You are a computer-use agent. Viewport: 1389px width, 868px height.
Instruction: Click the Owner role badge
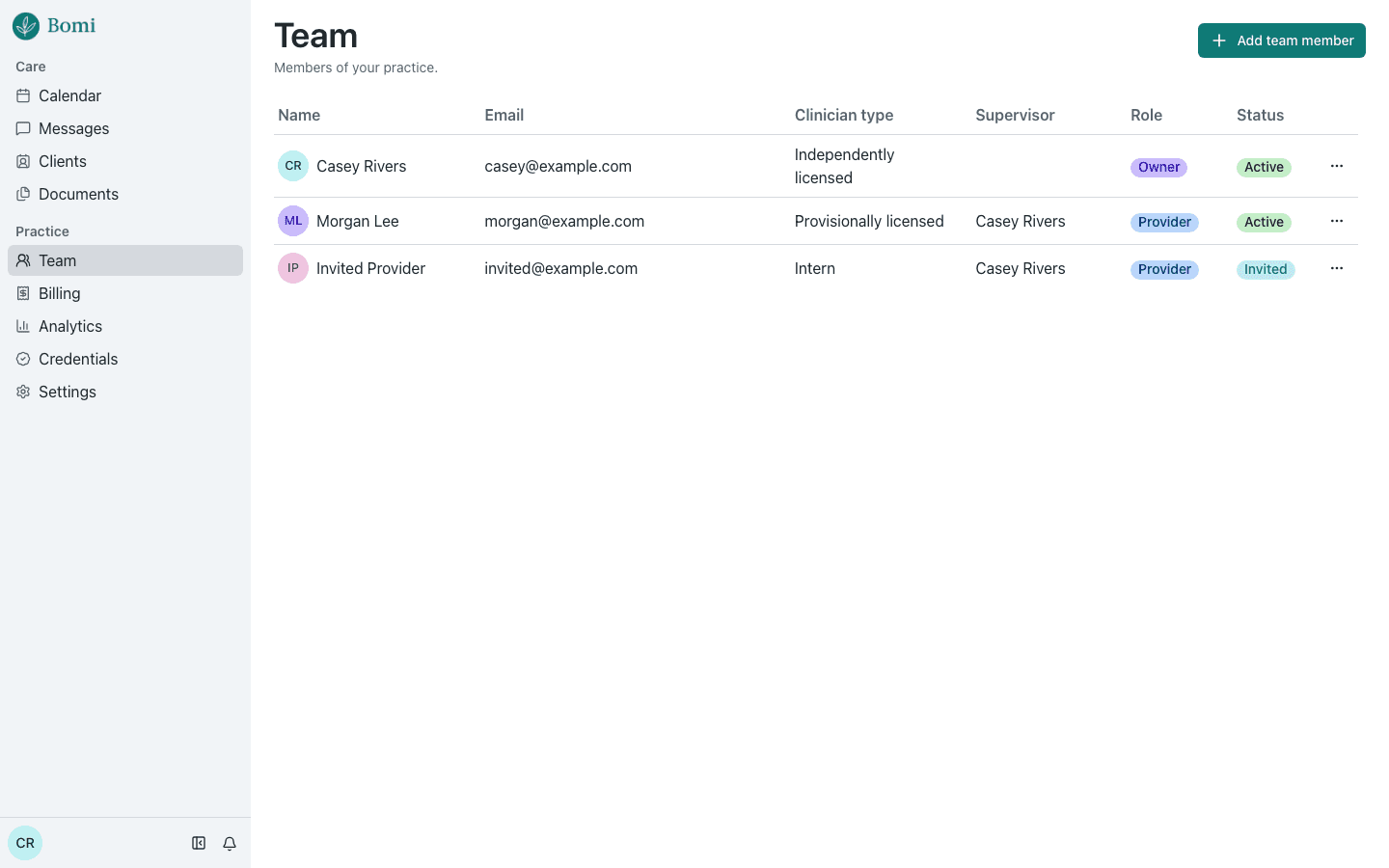click(x=1158, y=167)
